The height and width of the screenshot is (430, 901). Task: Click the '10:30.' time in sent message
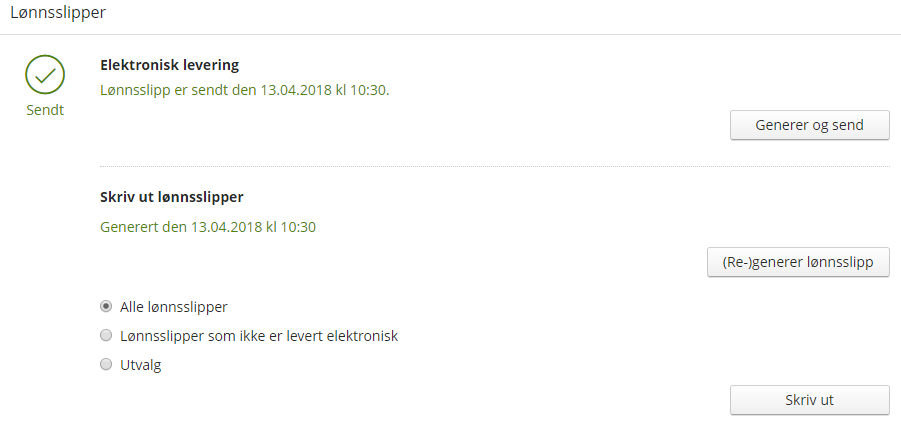point(370,91)
